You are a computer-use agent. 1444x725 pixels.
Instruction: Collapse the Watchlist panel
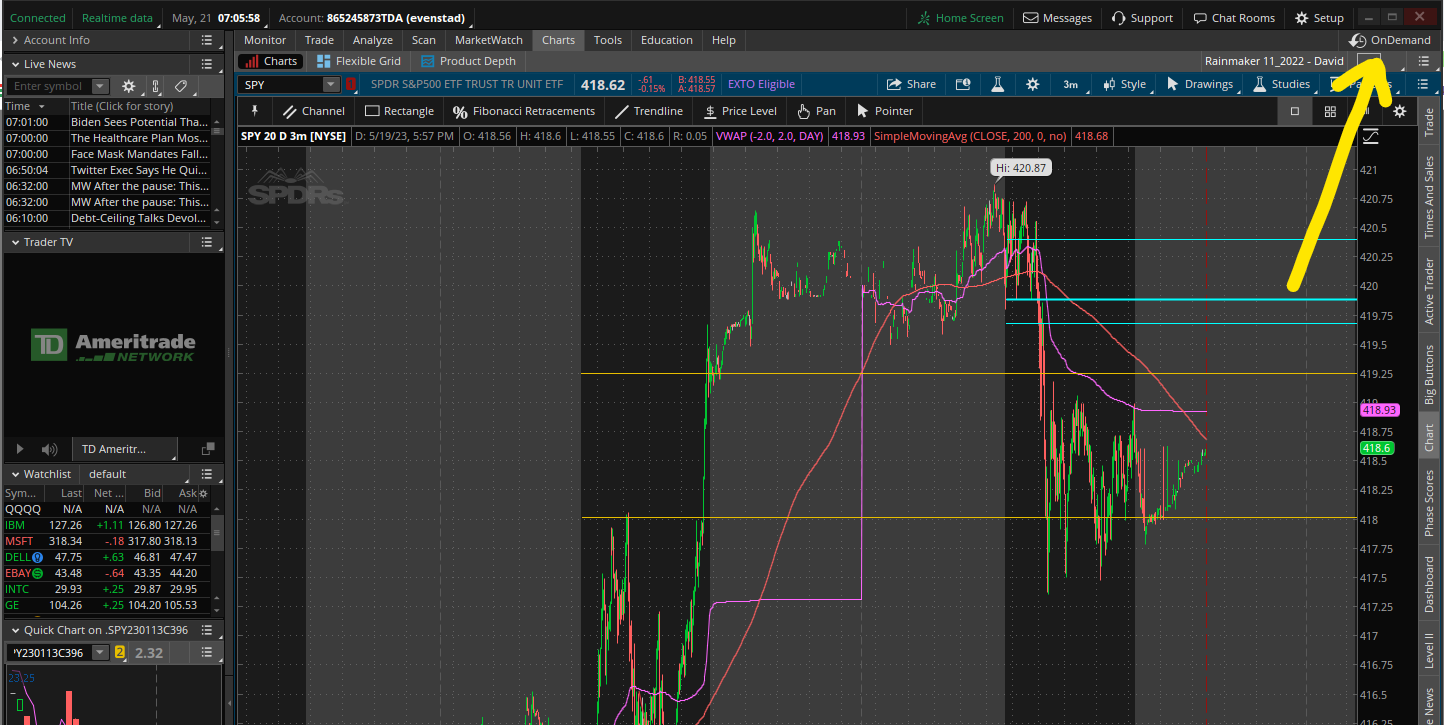click(14, 474)
